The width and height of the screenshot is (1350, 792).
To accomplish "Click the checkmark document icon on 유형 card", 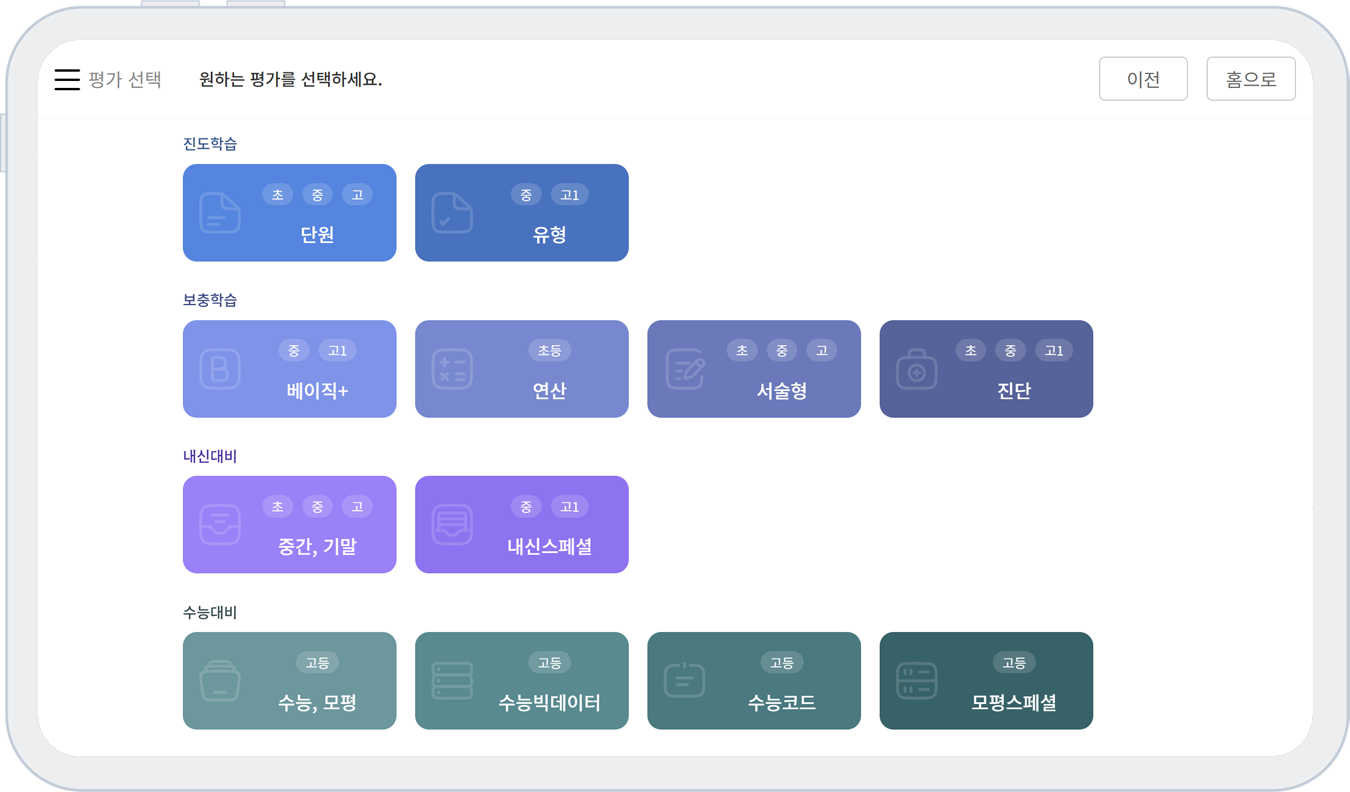I will (452, 213).
